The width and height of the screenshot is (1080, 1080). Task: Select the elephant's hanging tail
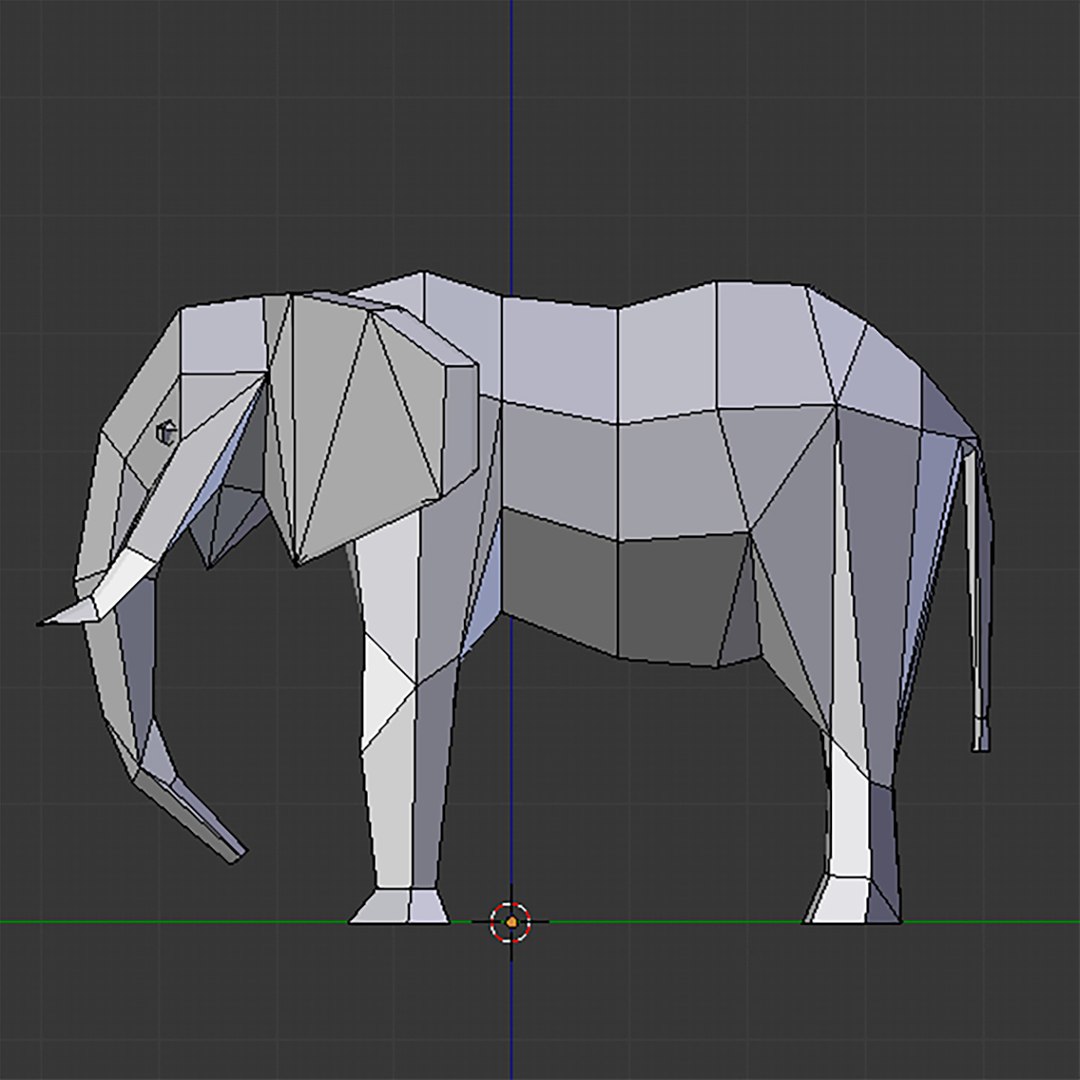pyautogui.click(x=978, y=594)
